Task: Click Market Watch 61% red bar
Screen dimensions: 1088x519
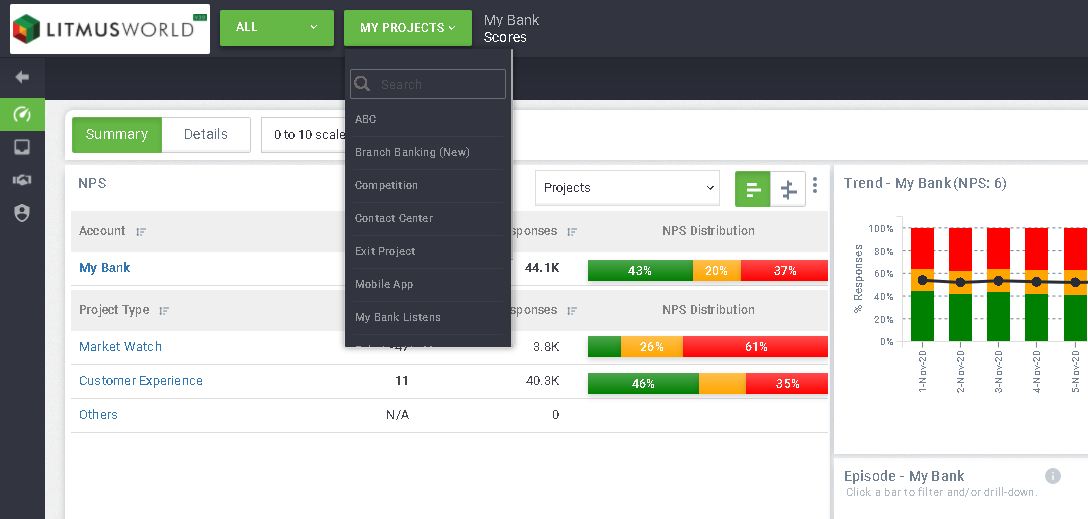Action: coord(756,346)
